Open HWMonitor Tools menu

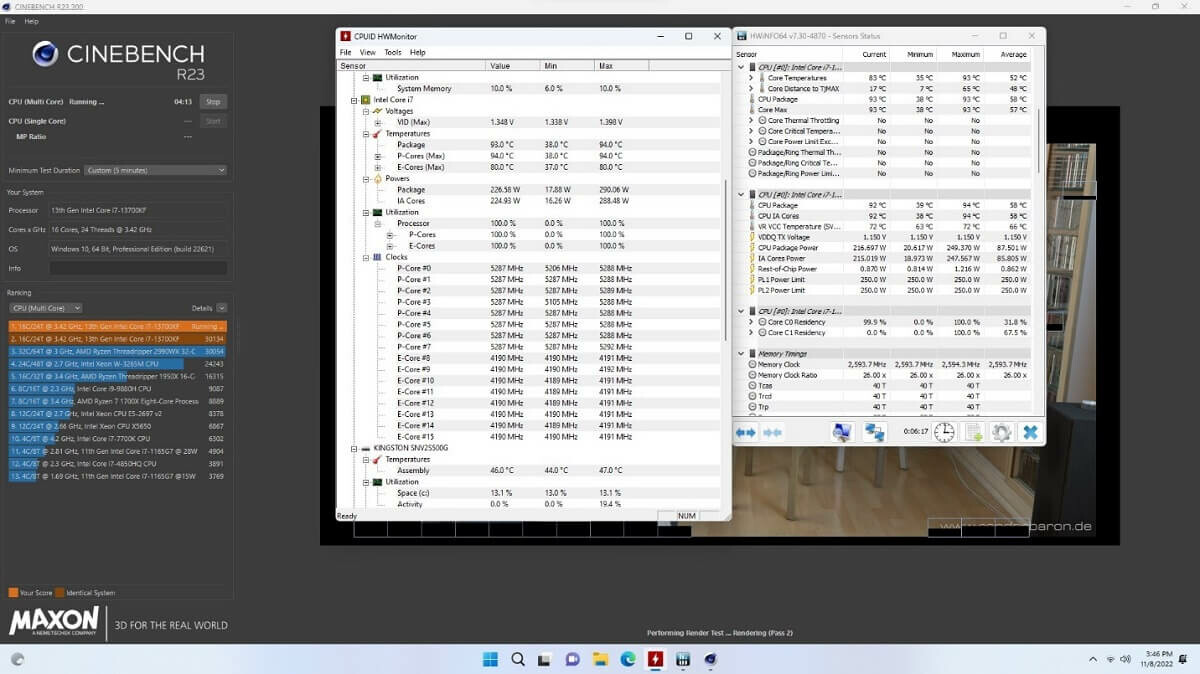coord(393,52)
